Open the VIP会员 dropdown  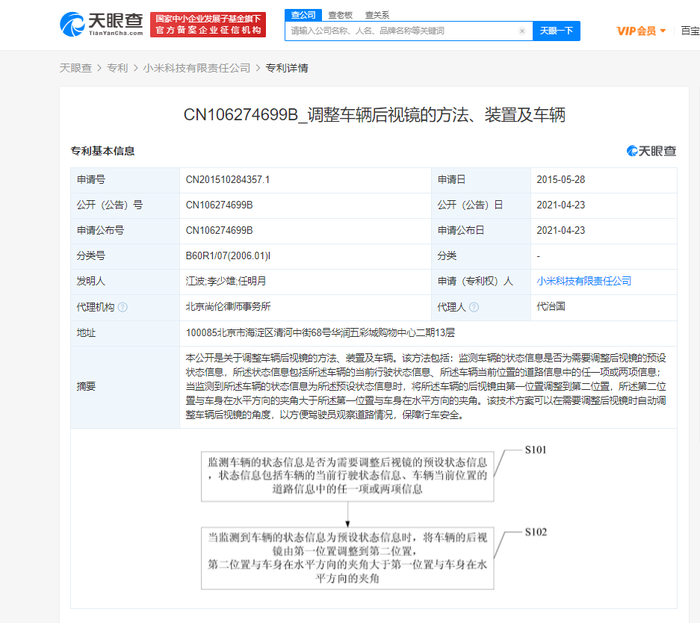pos(641,31)
